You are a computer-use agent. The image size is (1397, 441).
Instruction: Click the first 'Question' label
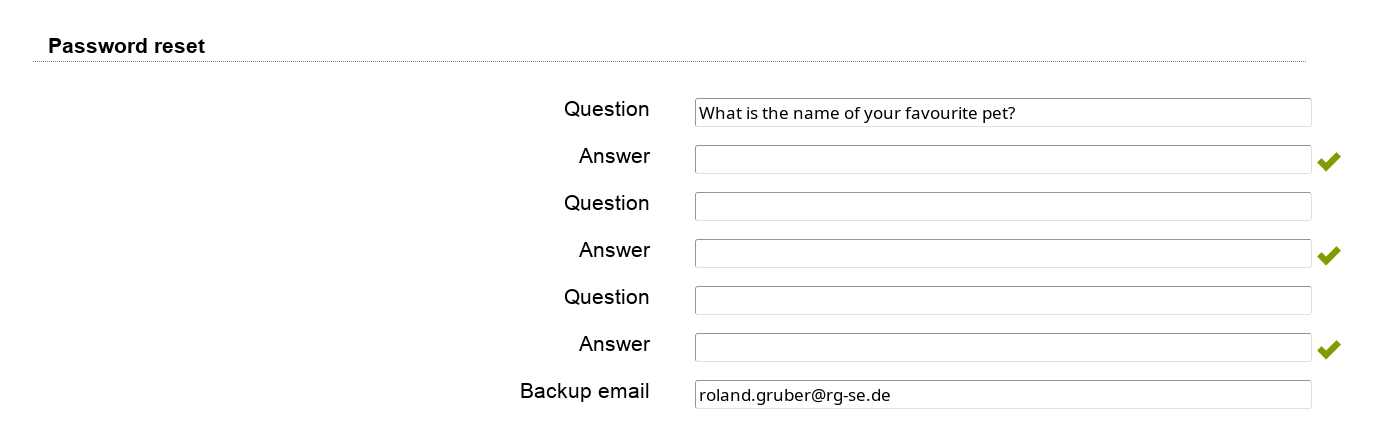point(606,109)
